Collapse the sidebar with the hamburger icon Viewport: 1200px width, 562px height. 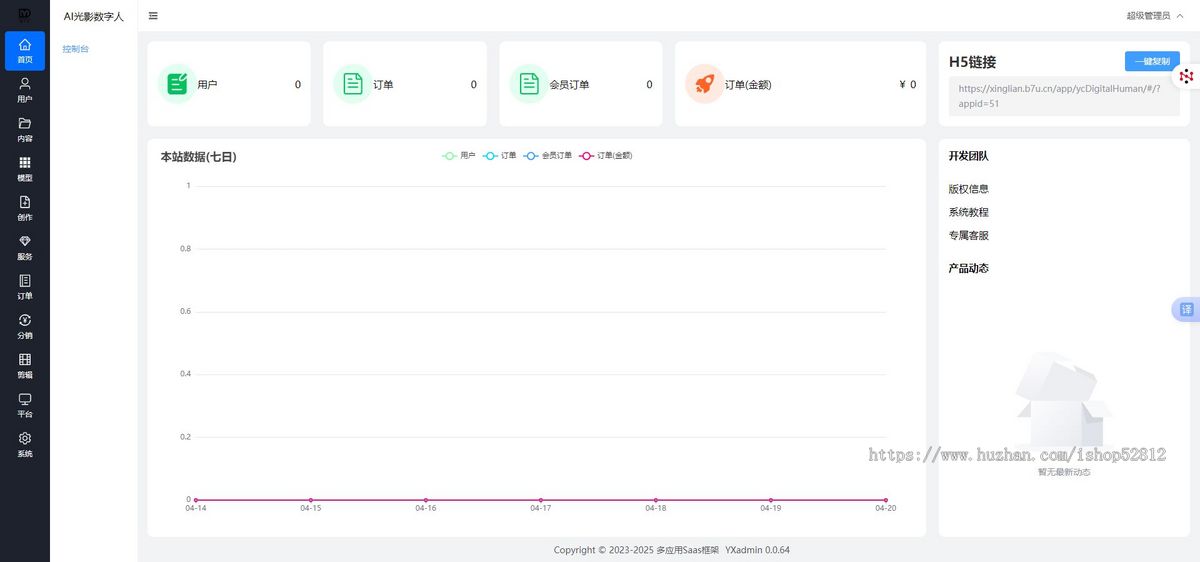pyautogui.click(x=153, y=16)
